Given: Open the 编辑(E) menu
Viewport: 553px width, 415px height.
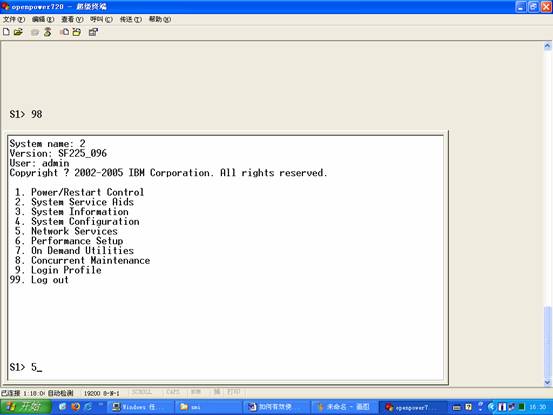Looking at the screenshot, I should [x=43, y=19].
